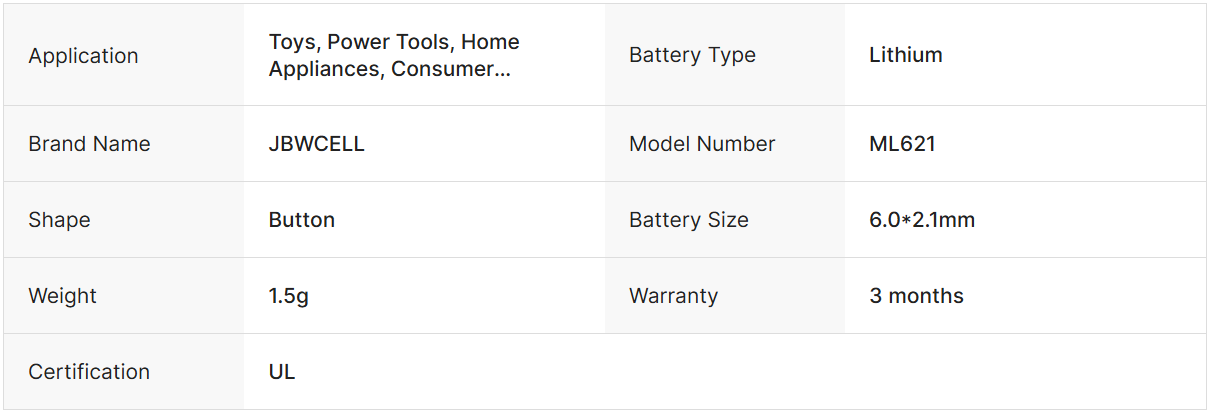Image resolution: width=1209 pixels, height=413 pixels.
Task: Click the Application label cell
Action: pyautogui.click(x=84, y=56)
